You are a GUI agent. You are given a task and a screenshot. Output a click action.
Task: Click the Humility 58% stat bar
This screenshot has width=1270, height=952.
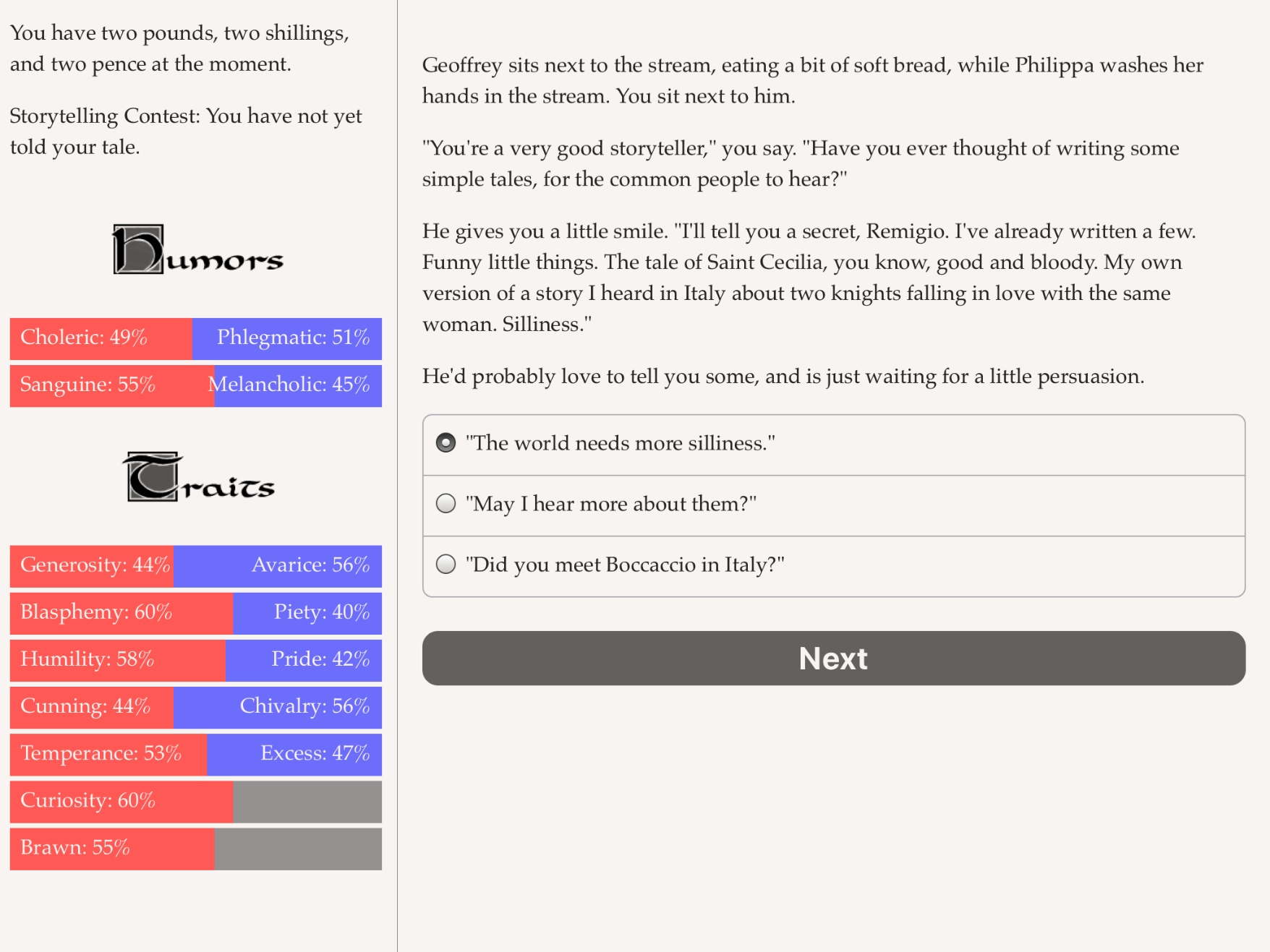(x=118, y=660)
